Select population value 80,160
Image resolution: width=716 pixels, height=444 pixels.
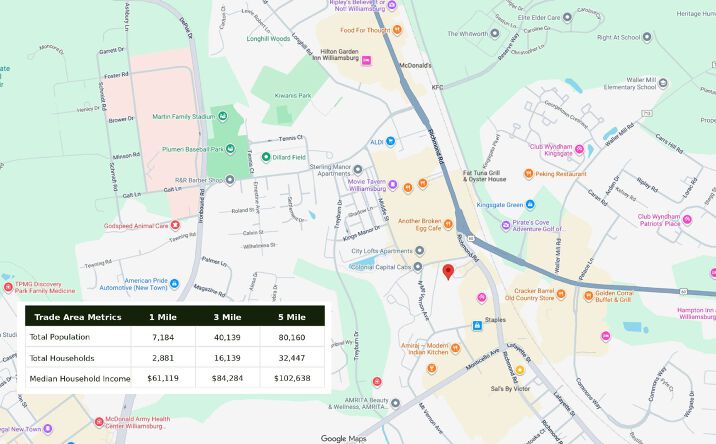point(292,338)
